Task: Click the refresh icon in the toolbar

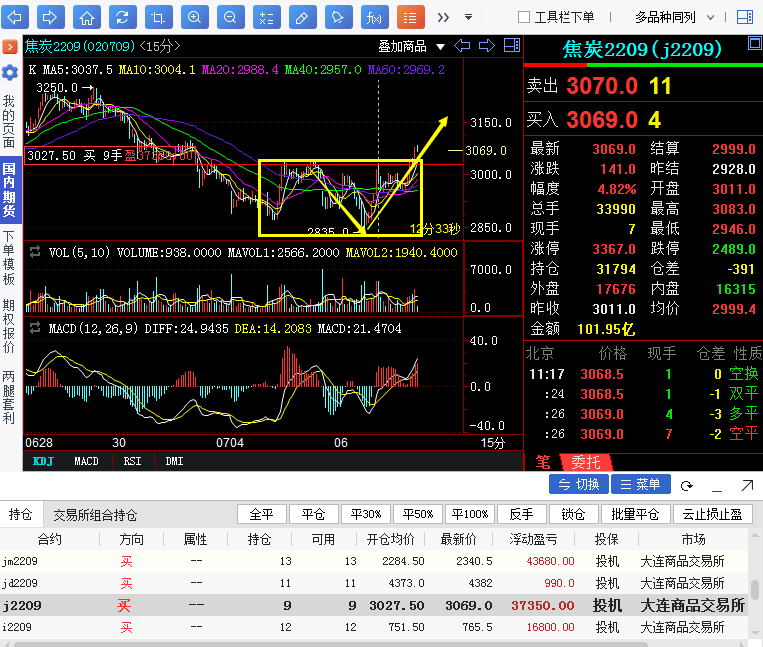Action: [x=121, y=17]
